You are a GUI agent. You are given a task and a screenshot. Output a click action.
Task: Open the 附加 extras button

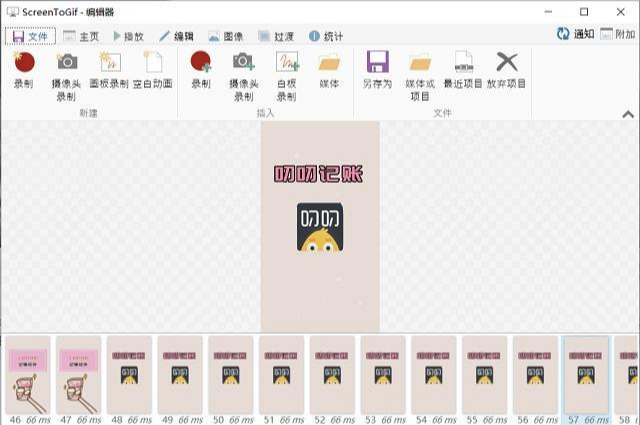[x=618, y=34]
